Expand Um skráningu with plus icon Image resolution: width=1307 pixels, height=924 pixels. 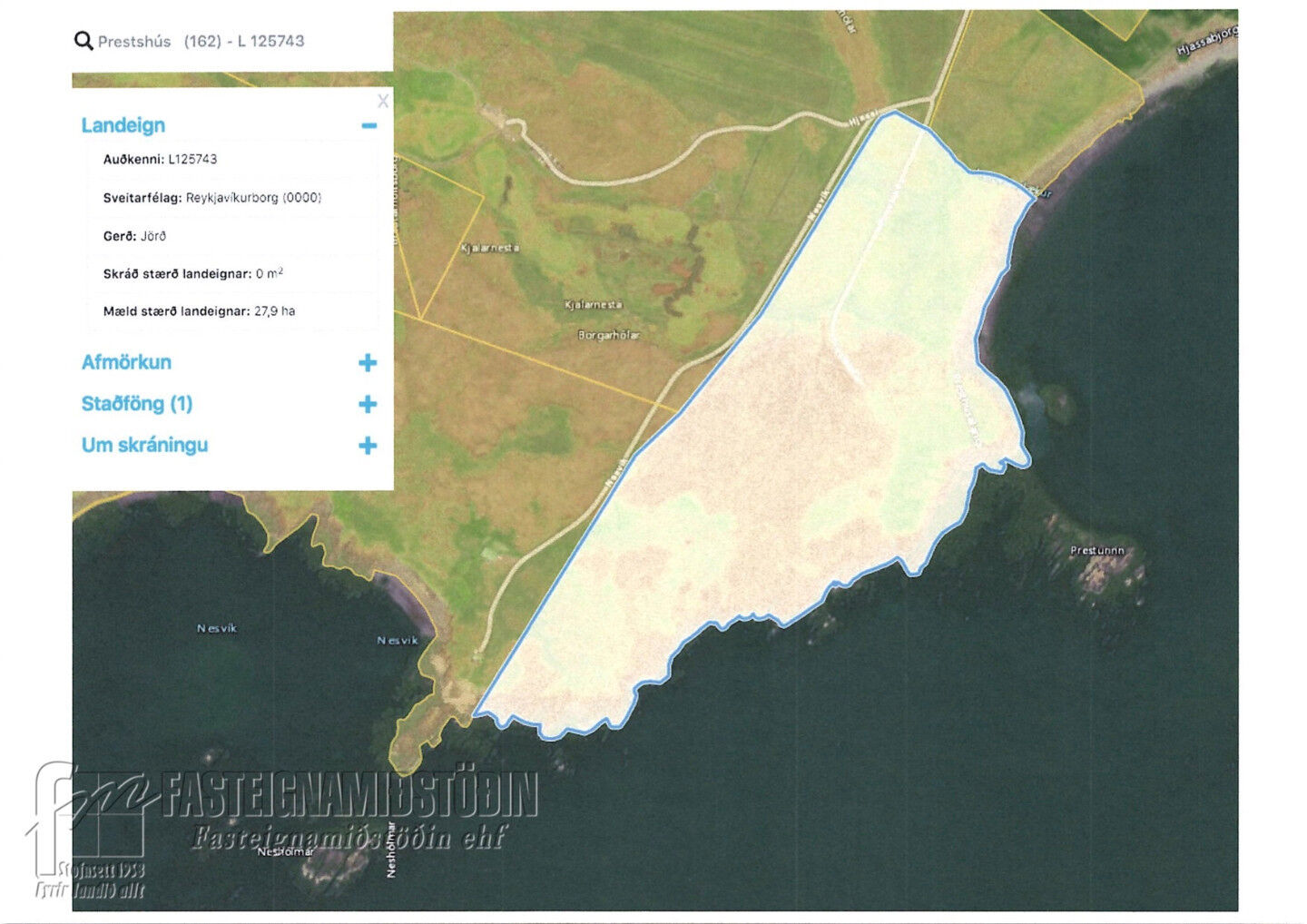point(368,446)
